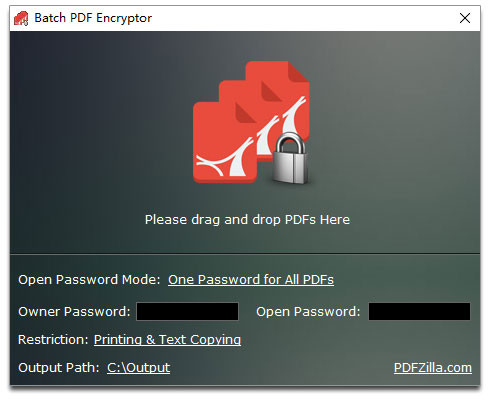Click the Owner Password label
Viewport: 490px width, 400px height.
click(74, 312)
